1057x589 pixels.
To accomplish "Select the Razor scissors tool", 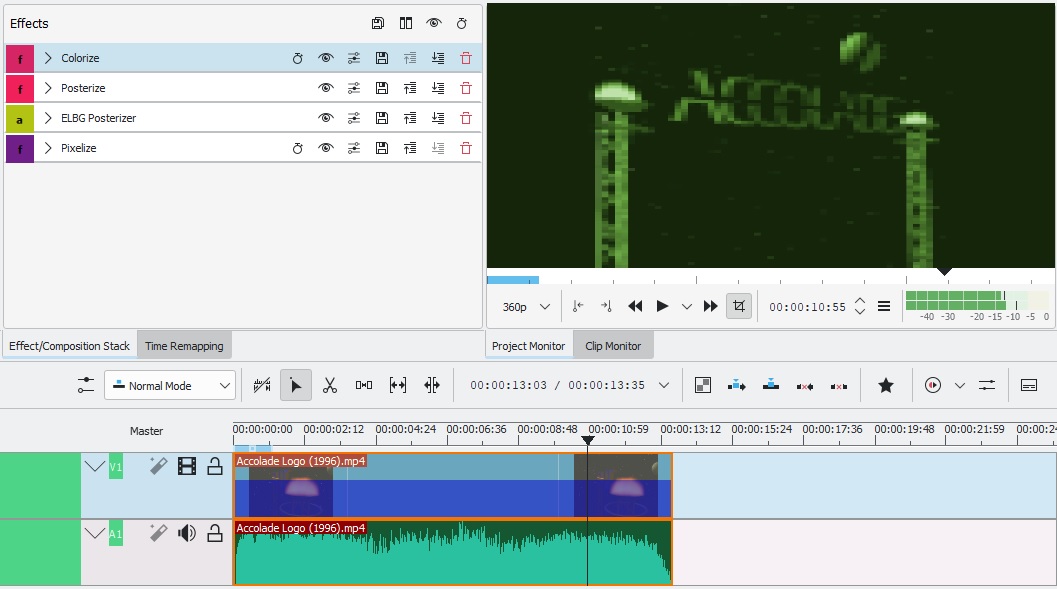I will (x=330, y=385).
